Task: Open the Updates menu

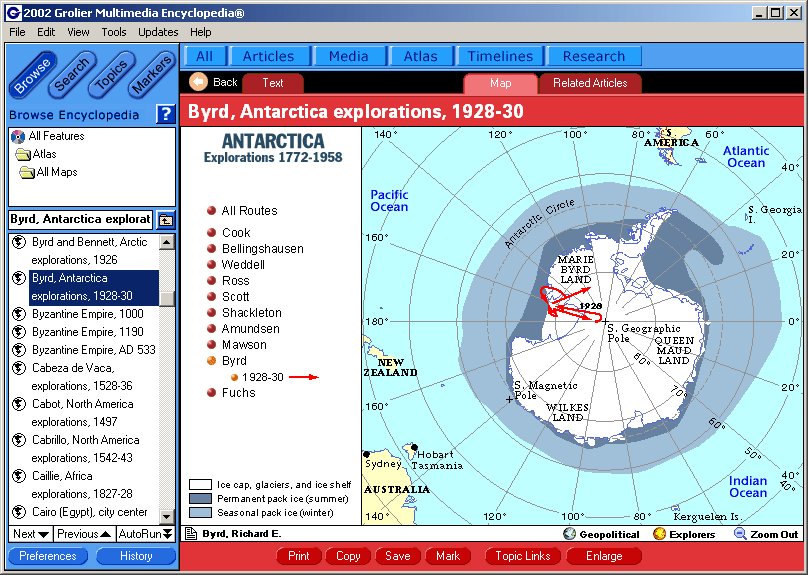Action: (x=158, y=32)
